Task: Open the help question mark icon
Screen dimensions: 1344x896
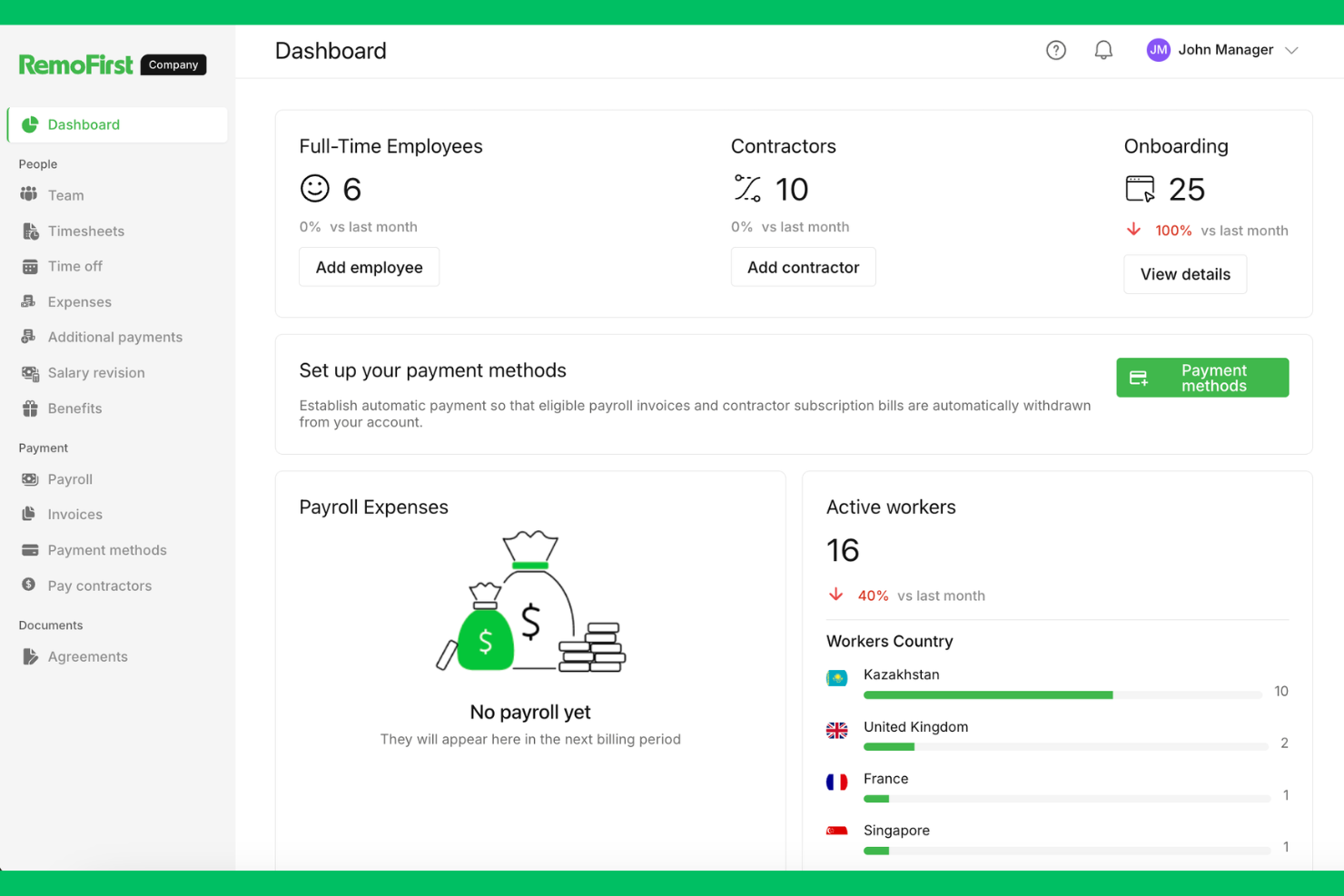Action: (x=1055, y=50)
